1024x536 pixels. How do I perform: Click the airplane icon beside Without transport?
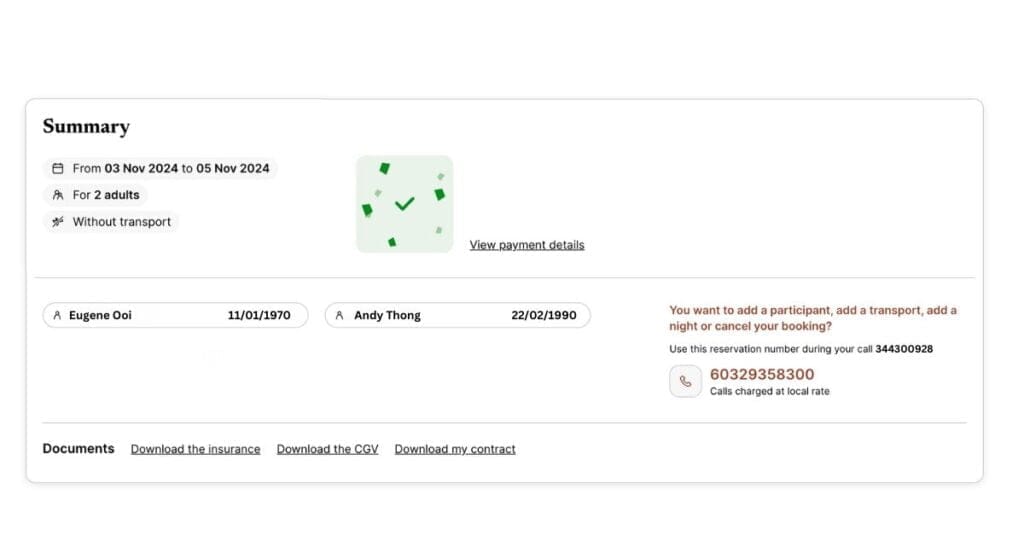[58, 222]
